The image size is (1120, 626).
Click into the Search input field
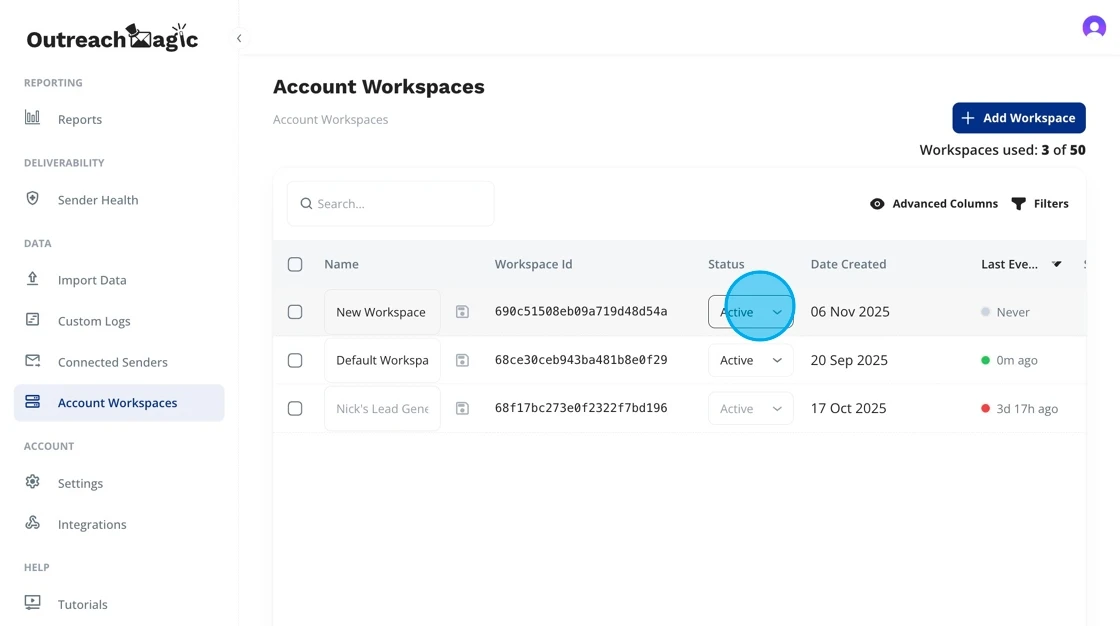pos(400,204)
